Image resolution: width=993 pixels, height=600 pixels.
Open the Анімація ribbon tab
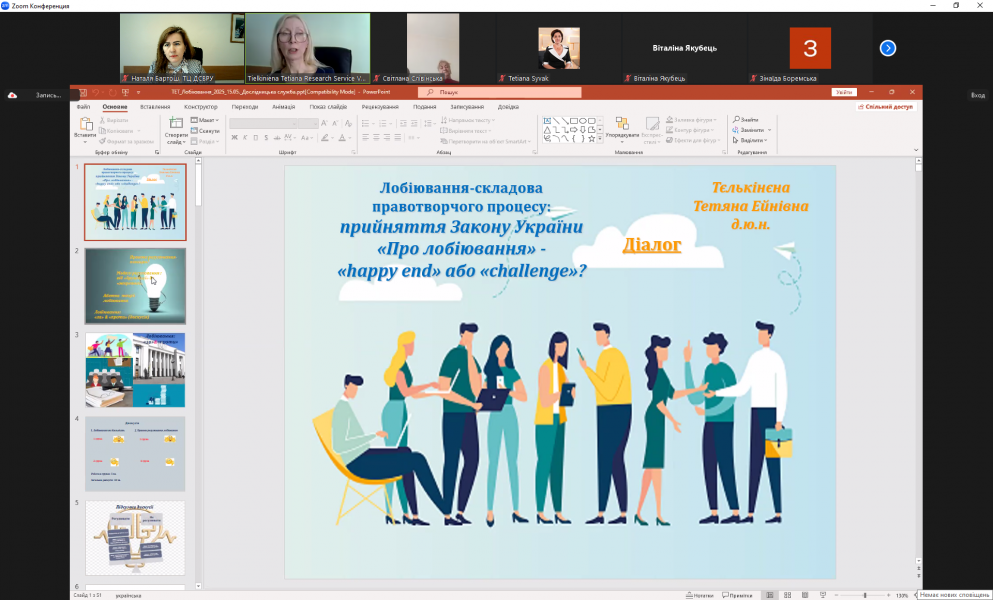pyautogui.click(x=283, y=106)
